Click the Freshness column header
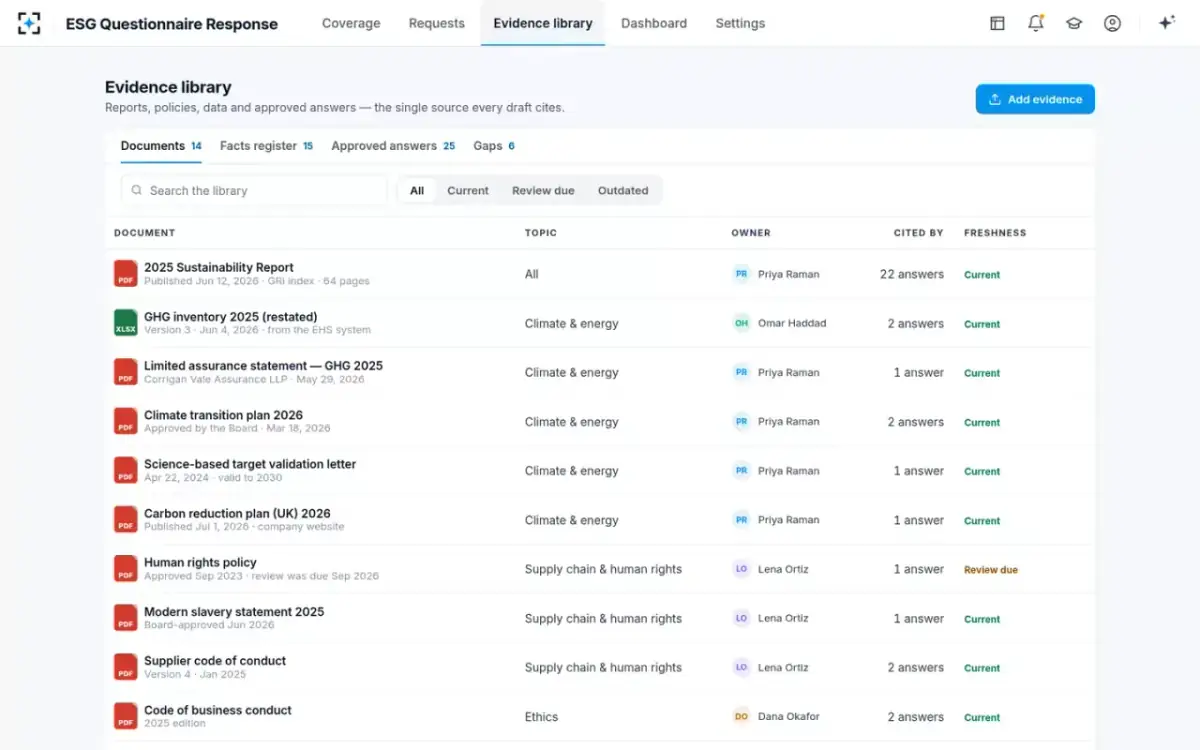 coord(995,233)
